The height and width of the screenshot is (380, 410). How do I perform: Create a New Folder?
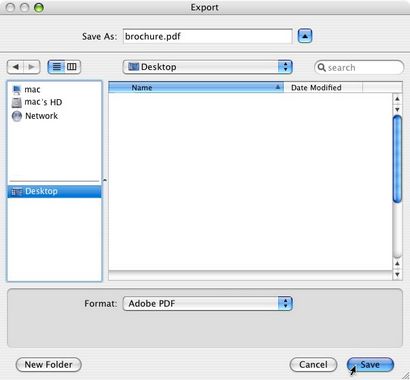point(48,365)
